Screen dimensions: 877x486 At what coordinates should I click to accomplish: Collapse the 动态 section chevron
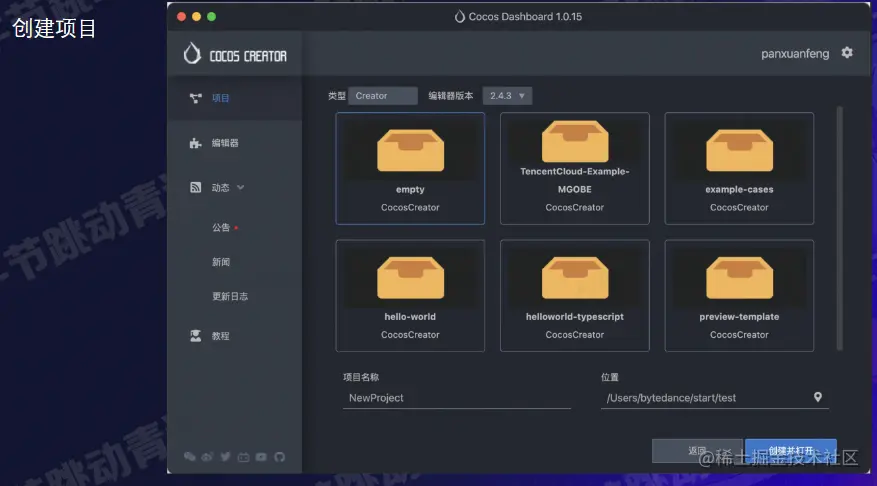click(x=241, y=187)
